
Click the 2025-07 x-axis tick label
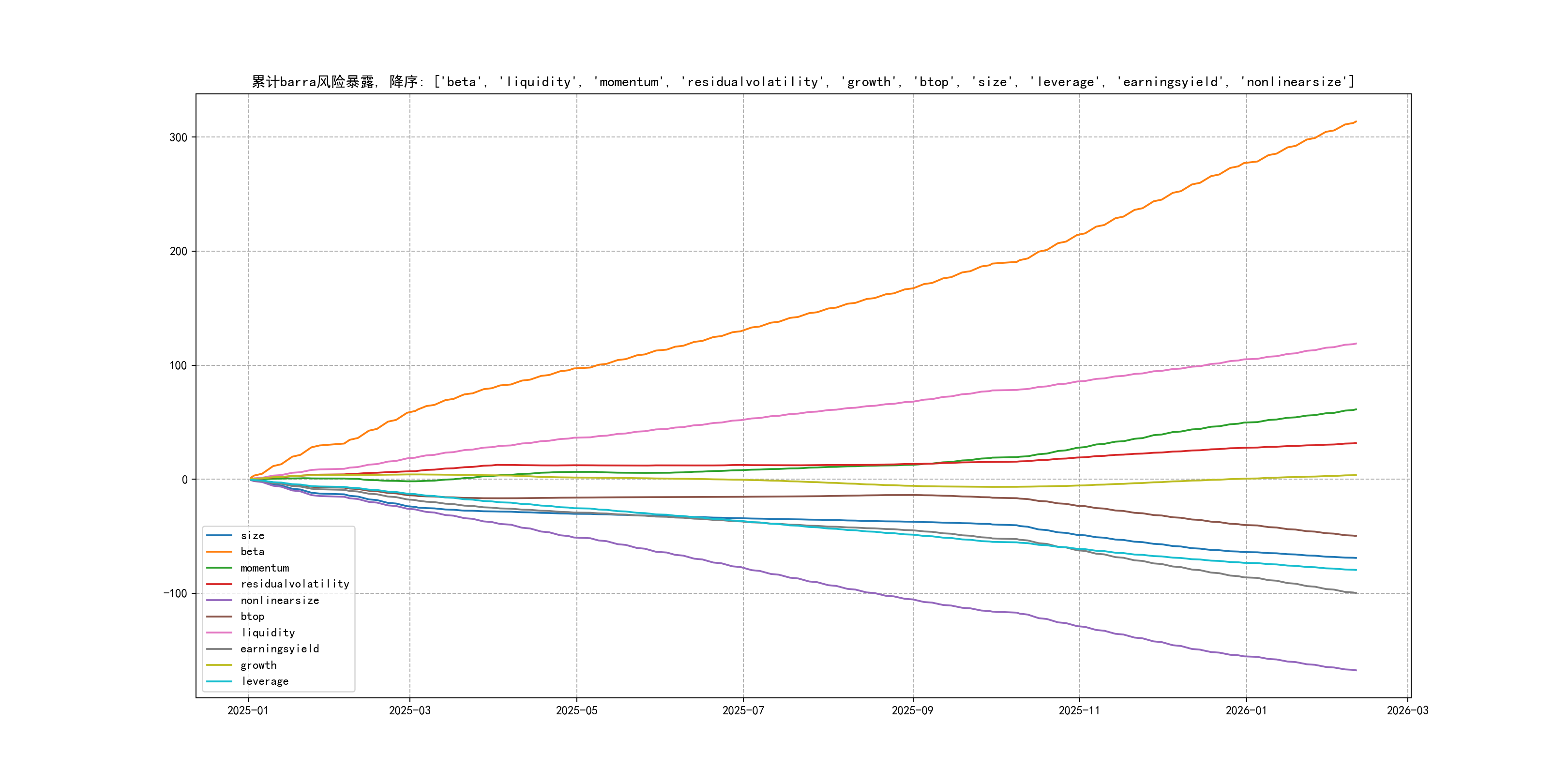[x=742, y=710]
